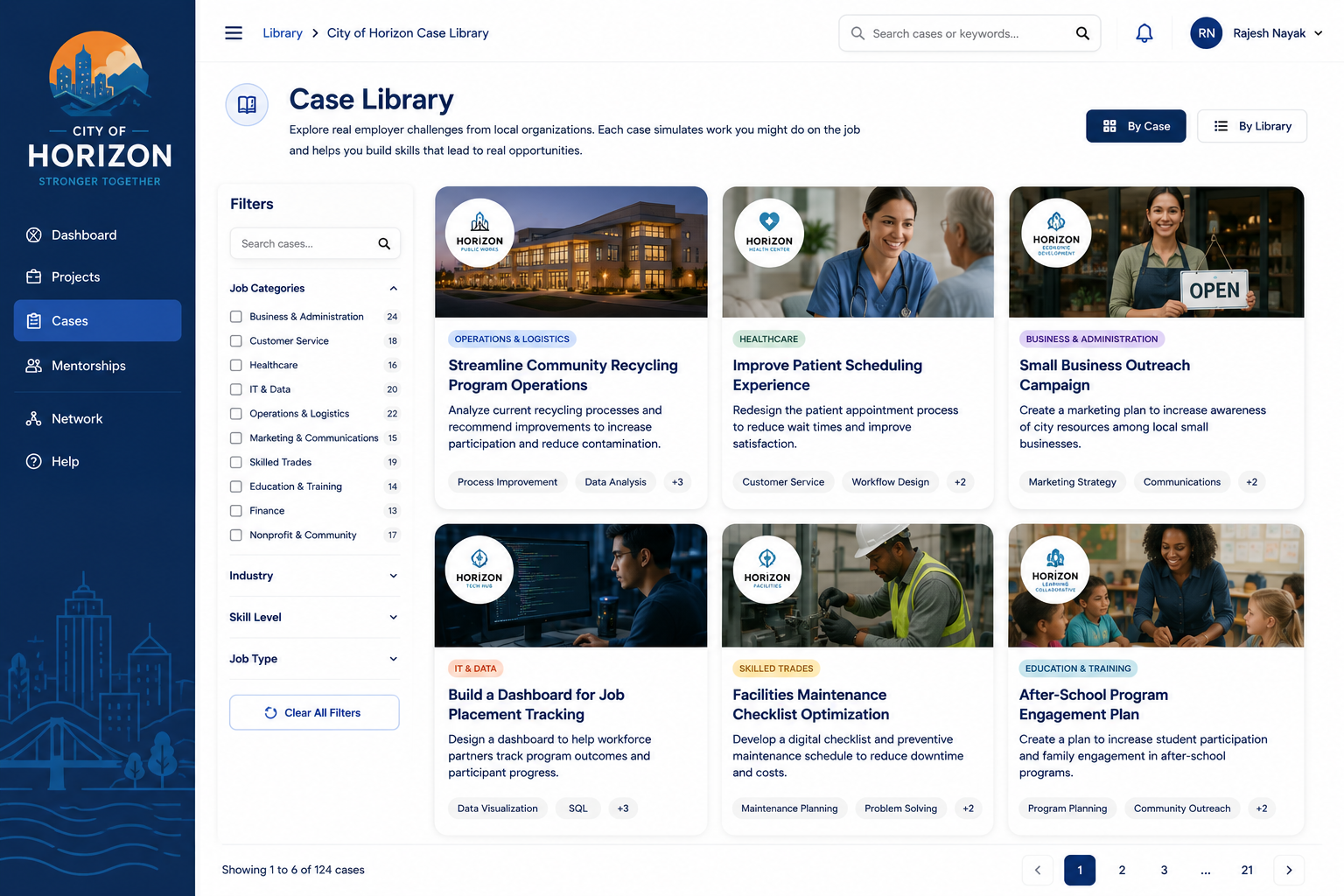Go to page 3

[1164, 870]
